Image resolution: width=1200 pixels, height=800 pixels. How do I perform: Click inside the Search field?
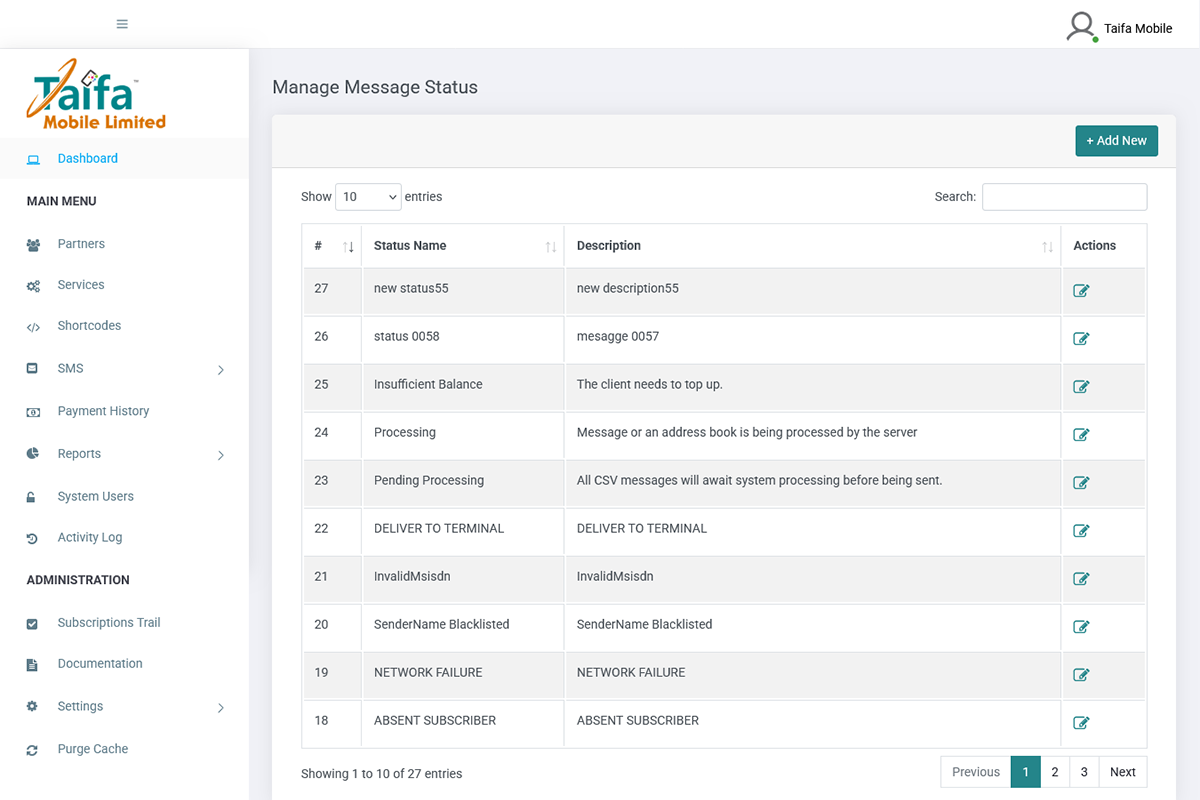coord(1064,197)
